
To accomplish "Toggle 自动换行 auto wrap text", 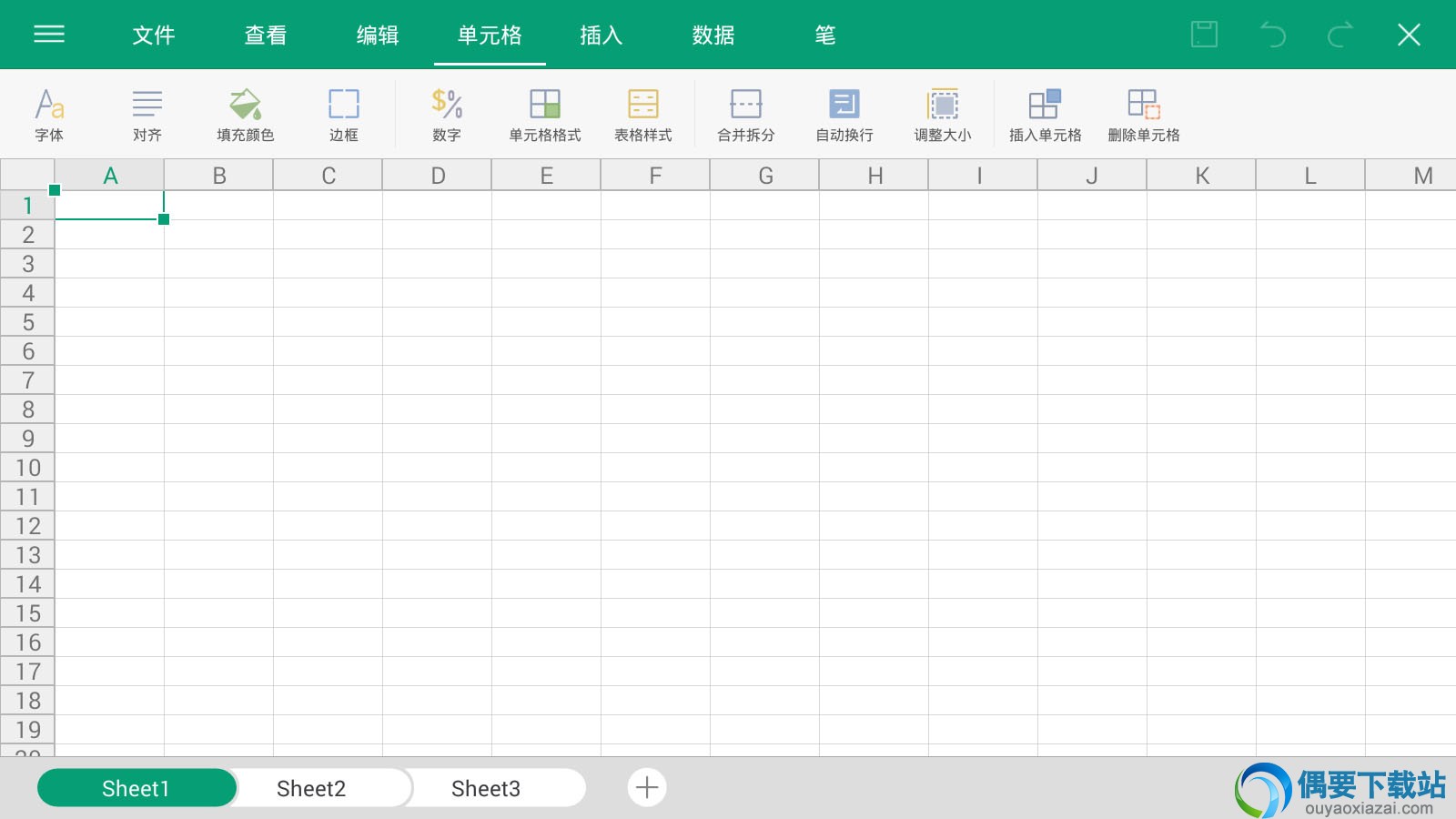I will pos(844,116).
